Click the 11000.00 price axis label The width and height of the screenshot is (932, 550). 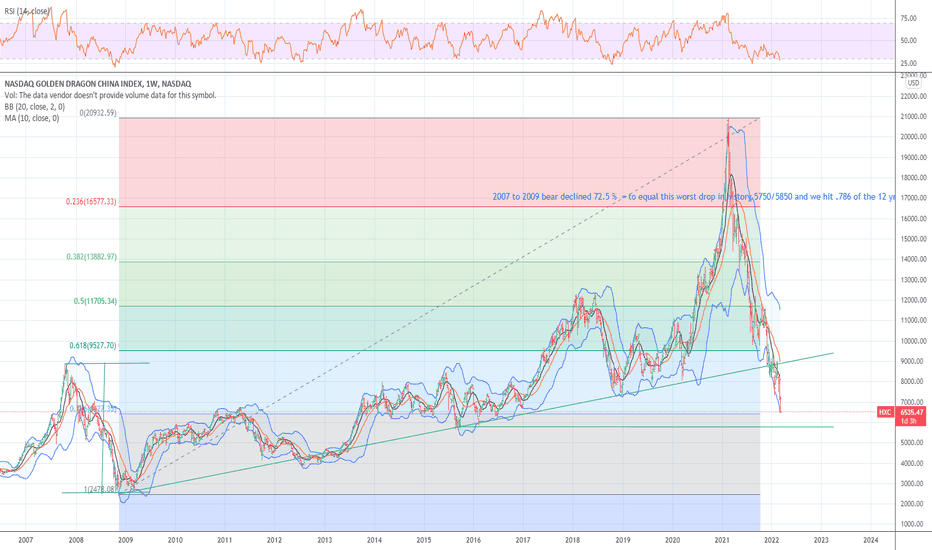(x=914, y=320)
